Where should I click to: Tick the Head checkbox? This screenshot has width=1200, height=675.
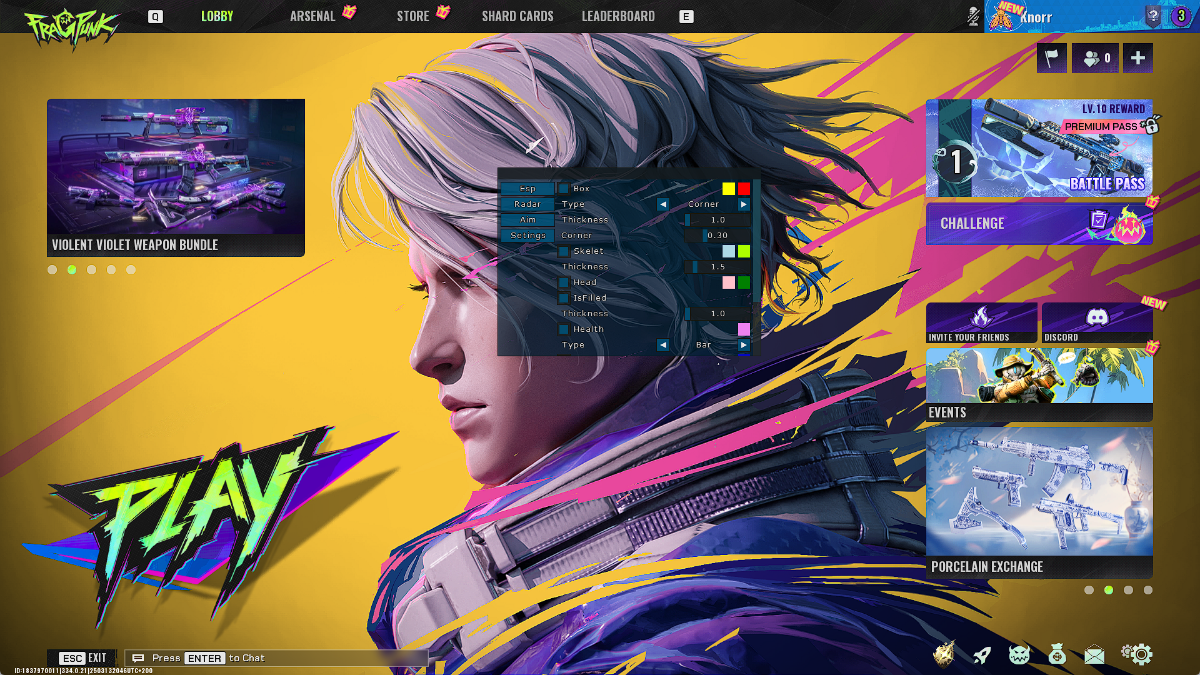pos(564,282)
